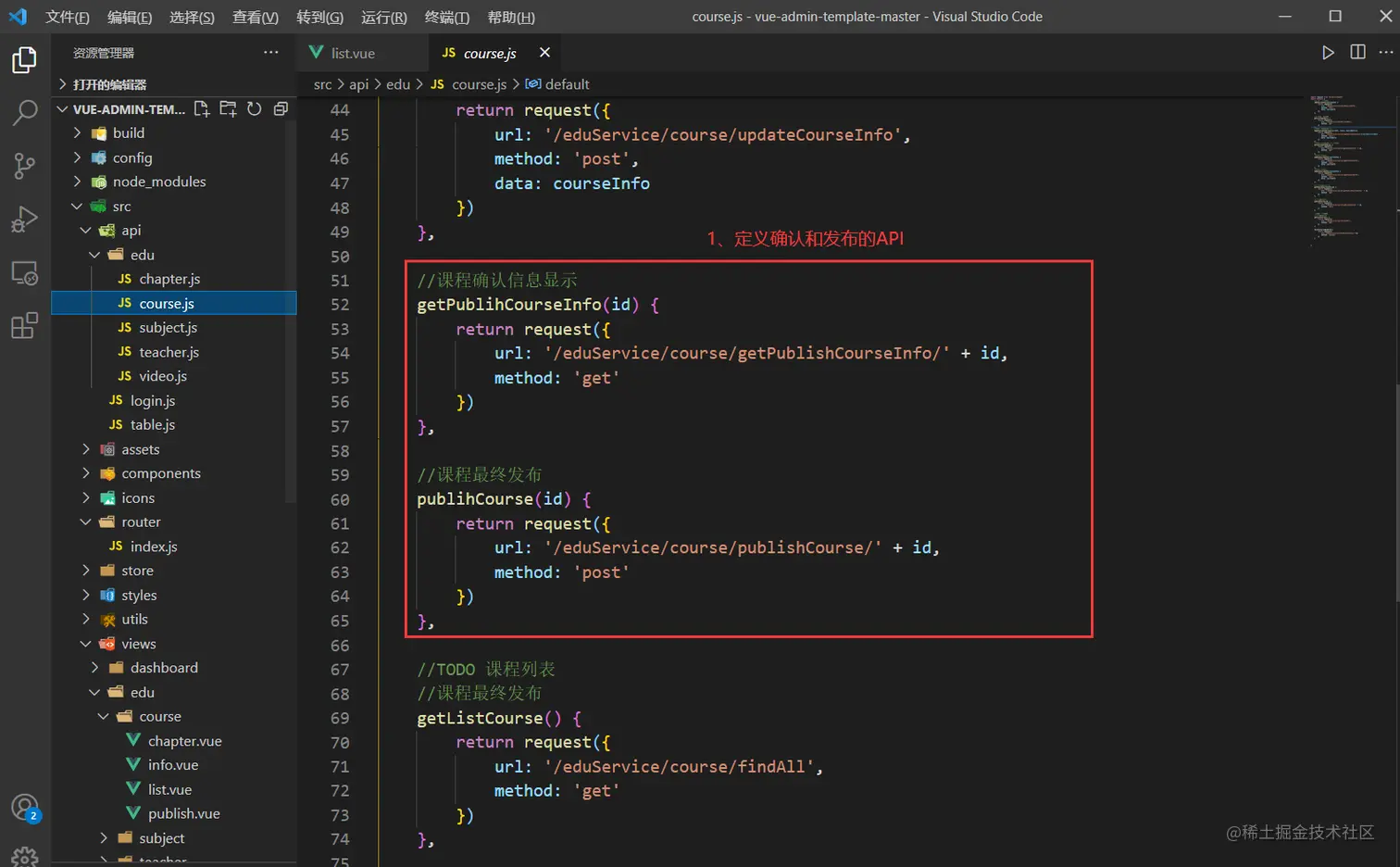The width and height of the screenshot is (1400, 867).
Task: Open explorer views and more actions menu
Action: tap(270, 53)
